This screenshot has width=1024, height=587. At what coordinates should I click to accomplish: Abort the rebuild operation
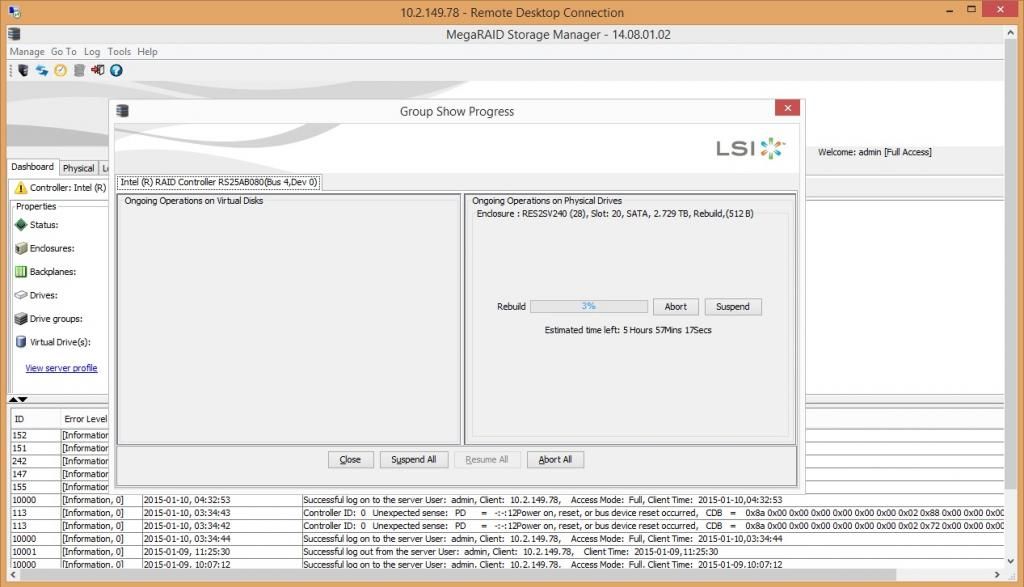click(675, 307)
